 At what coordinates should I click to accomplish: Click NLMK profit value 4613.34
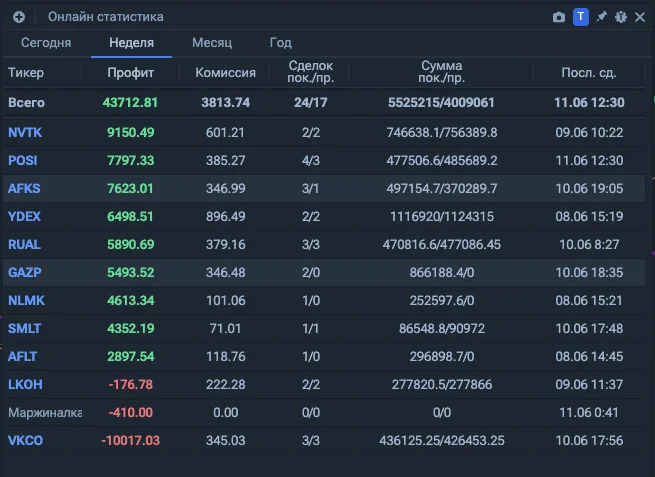[x=130, y=301]
